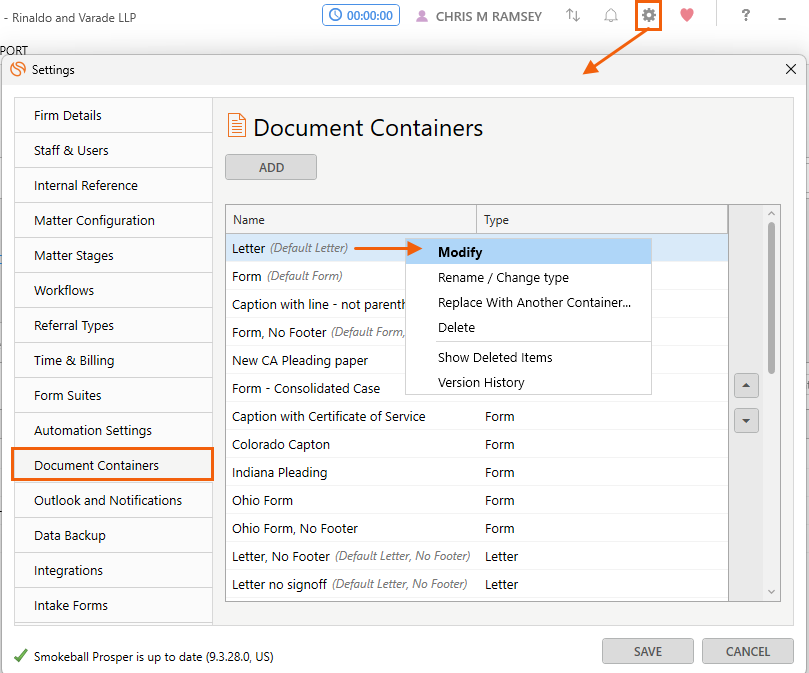Viewport: 809px width, 673px height.
Task: Open the help question mark
Action: pyautogui.click(x=746, y=15)
